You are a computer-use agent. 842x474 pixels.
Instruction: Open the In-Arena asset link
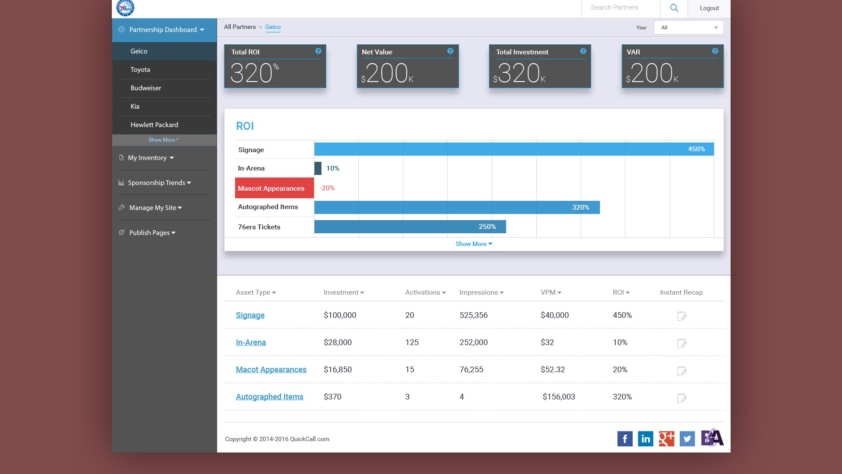251,342
